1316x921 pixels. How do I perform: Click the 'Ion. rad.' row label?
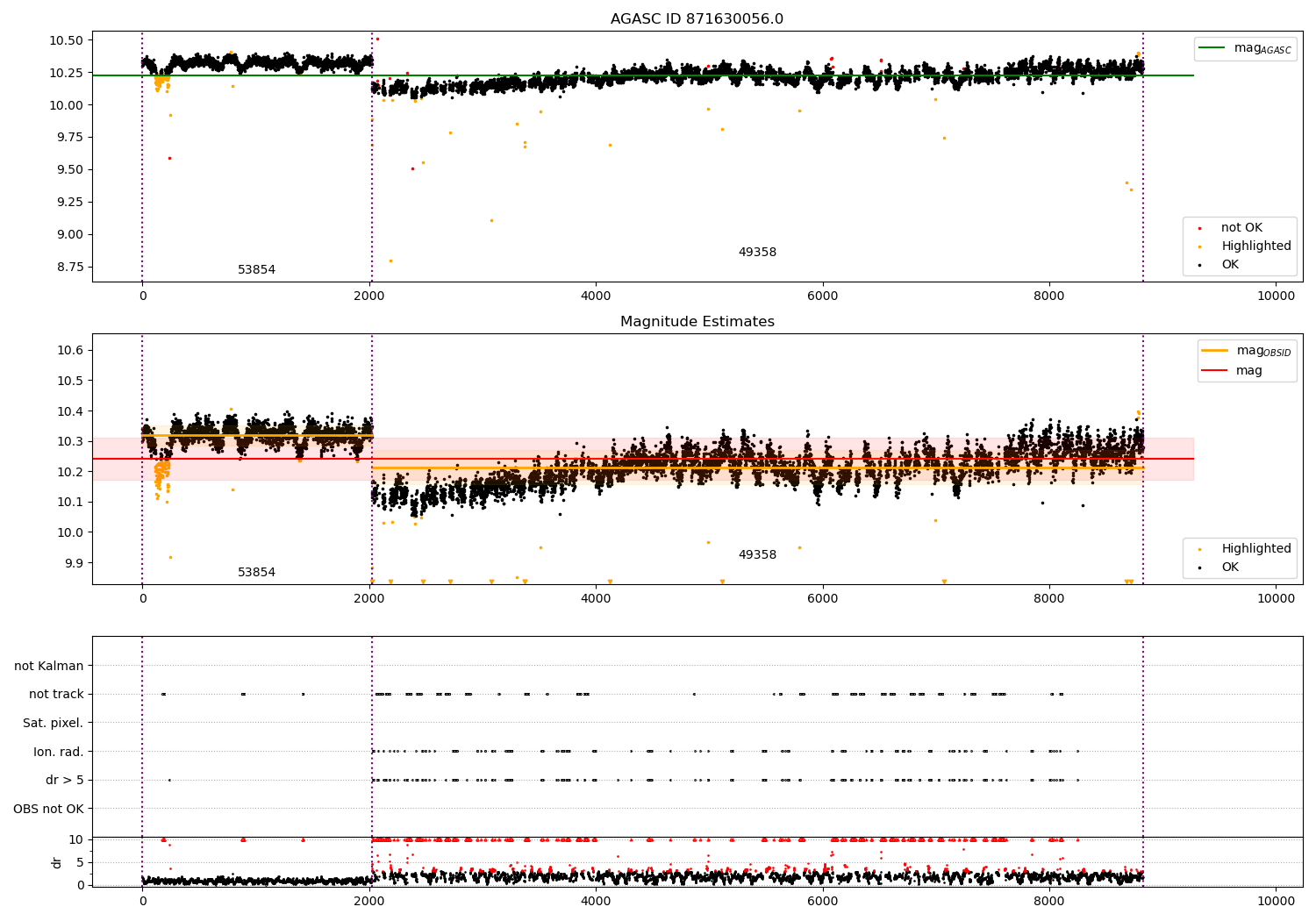coord(59,753)
